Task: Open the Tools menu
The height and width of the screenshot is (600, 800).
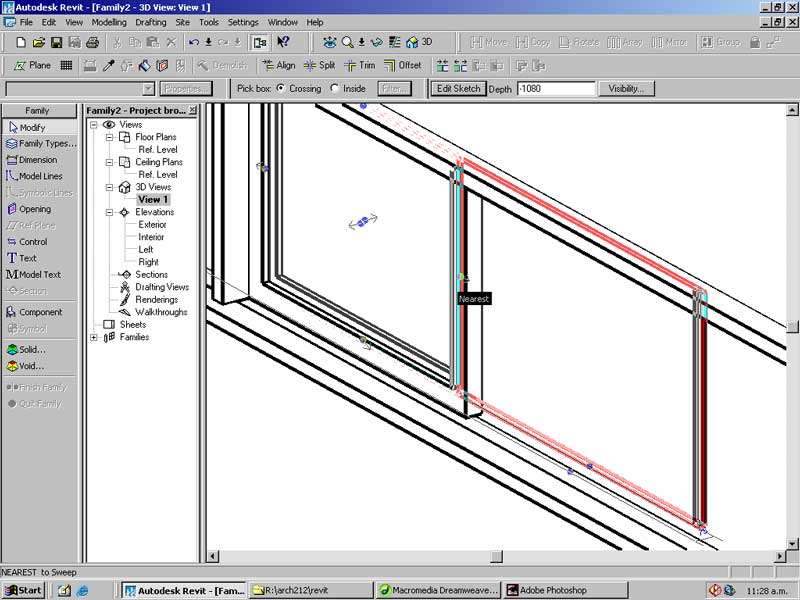Action: pos(209,22)
